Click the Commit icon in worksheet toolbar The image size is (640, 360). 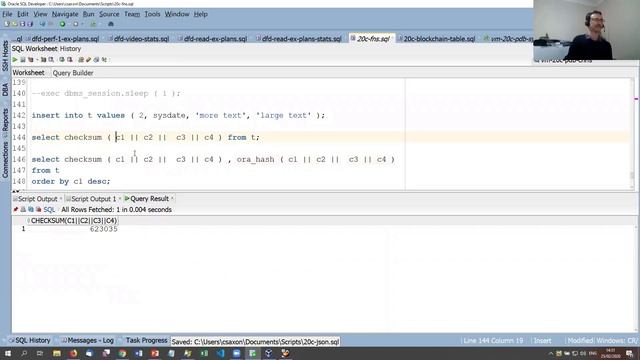[x=62, y=60]
